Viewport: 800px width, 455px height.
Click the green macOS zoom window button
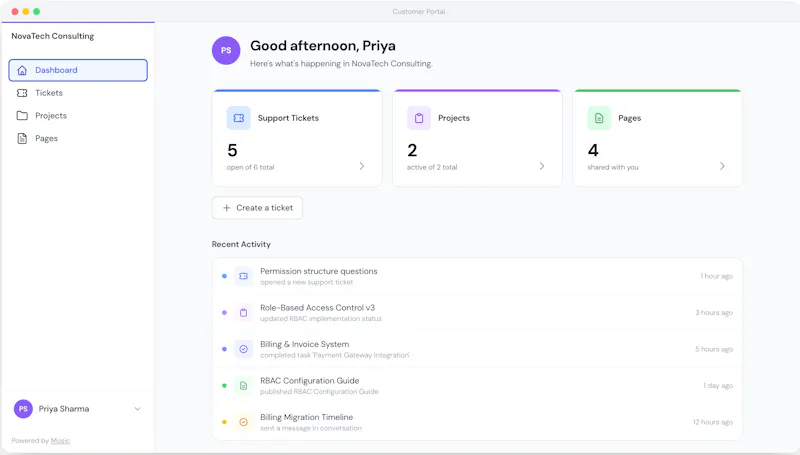tap(37, 11)
